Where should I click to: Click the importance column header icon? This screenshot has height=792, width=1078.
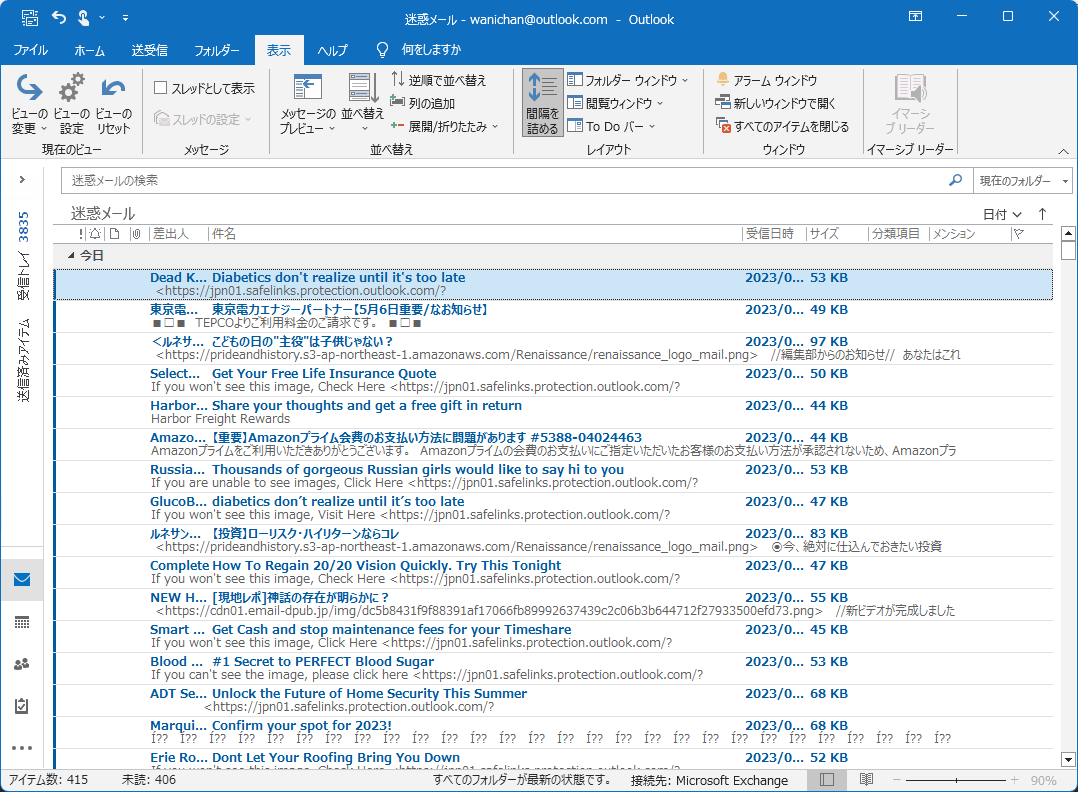[80, 234]
